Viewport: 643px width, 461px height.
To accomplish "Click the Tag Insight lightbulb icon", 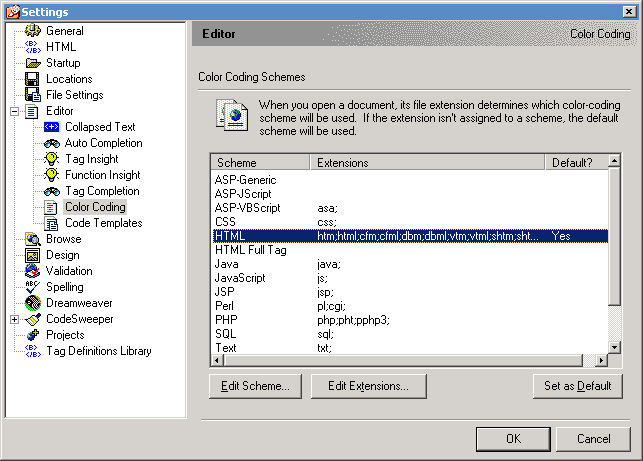I will 52,159.
